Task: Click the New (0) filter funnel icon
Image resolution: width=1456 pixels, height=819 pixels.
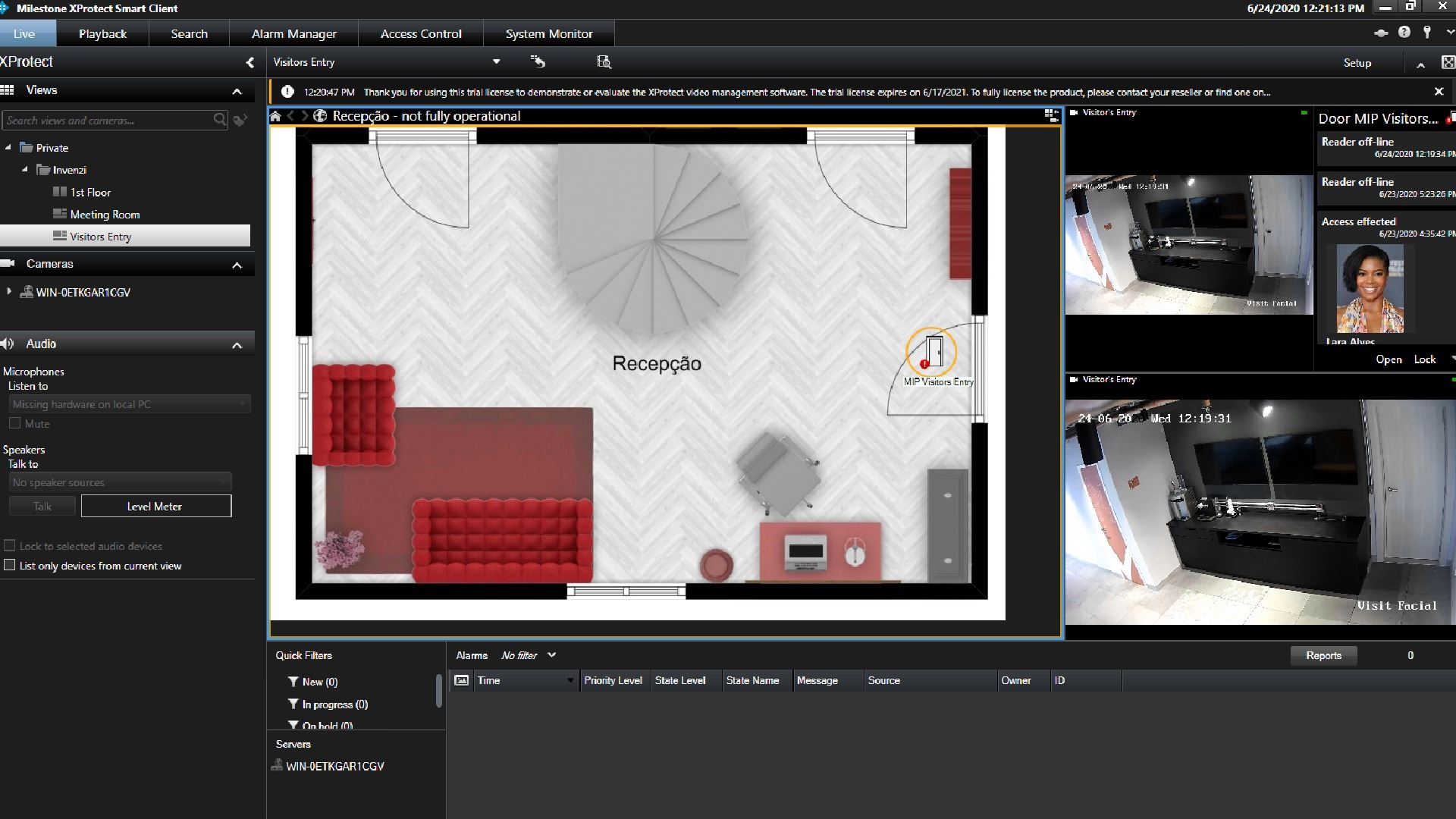Action: [x=293, y=682]
